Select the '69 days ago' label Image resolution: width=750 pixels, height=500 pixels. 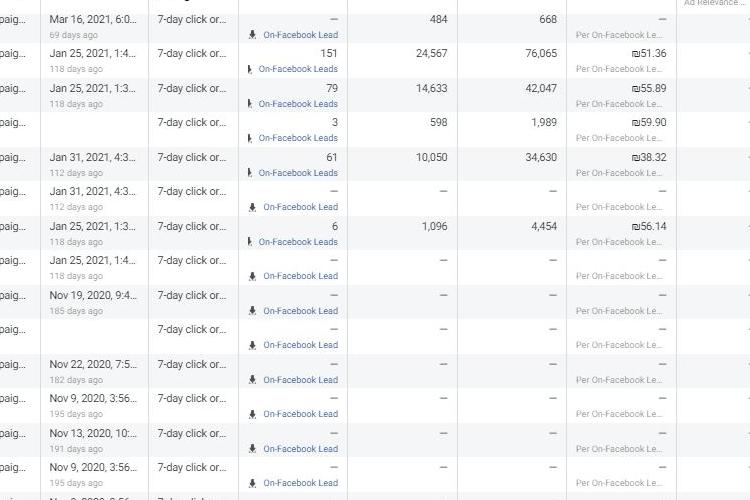click(x=74, y=35)
